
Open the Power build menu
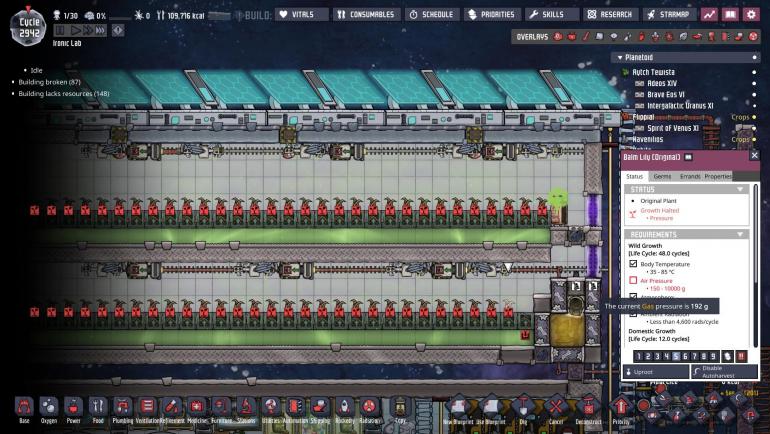click(73, 408)
